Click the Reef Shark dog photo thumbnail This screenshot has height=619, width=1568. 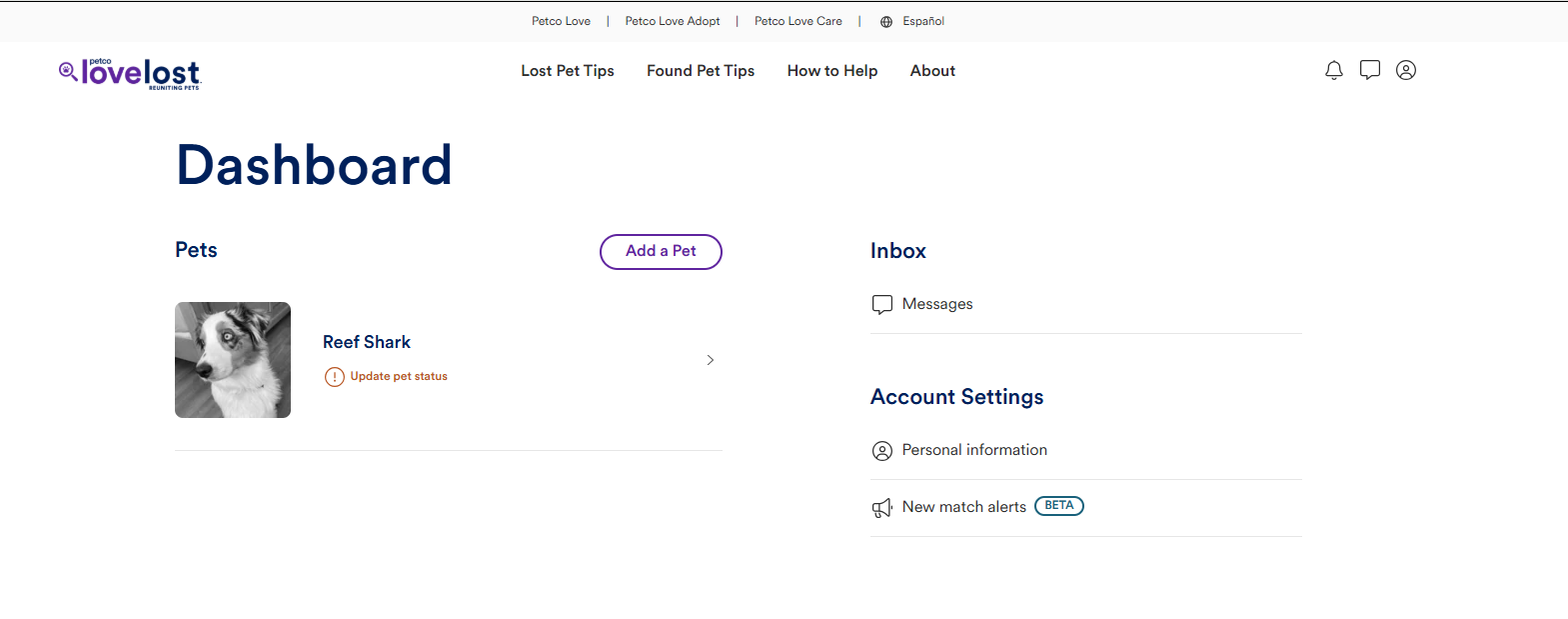click(x=233, y=360)
